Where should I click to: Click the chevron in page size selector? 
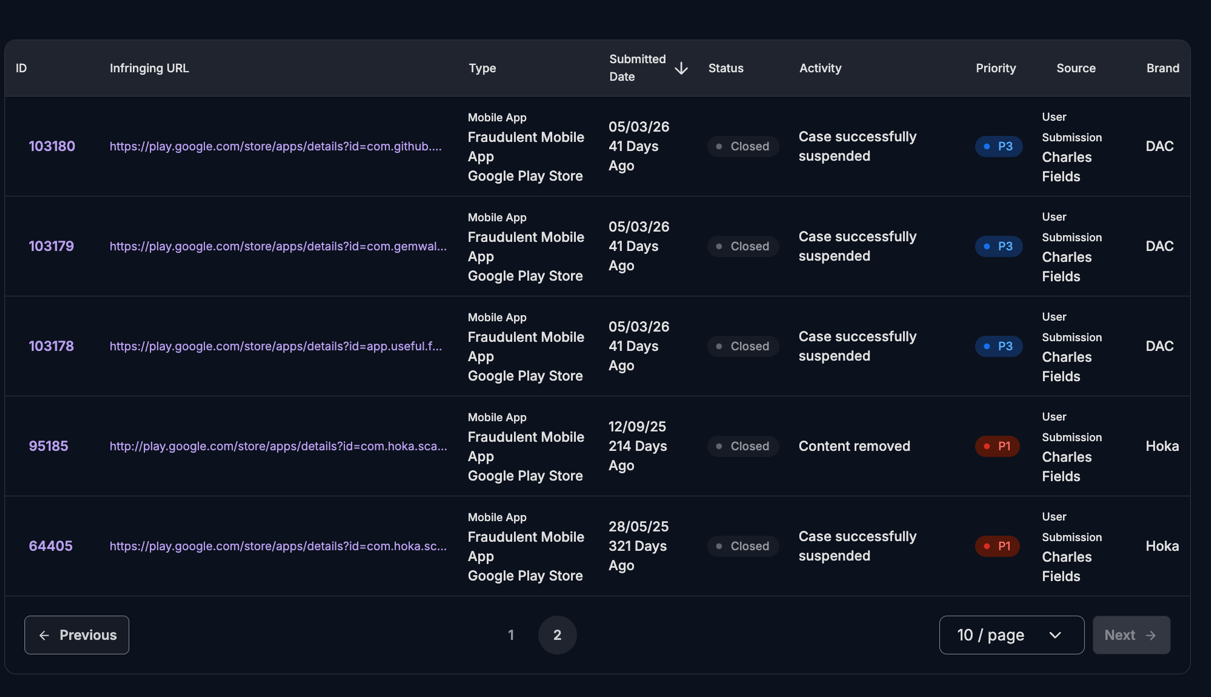[x=1055, y=635]
